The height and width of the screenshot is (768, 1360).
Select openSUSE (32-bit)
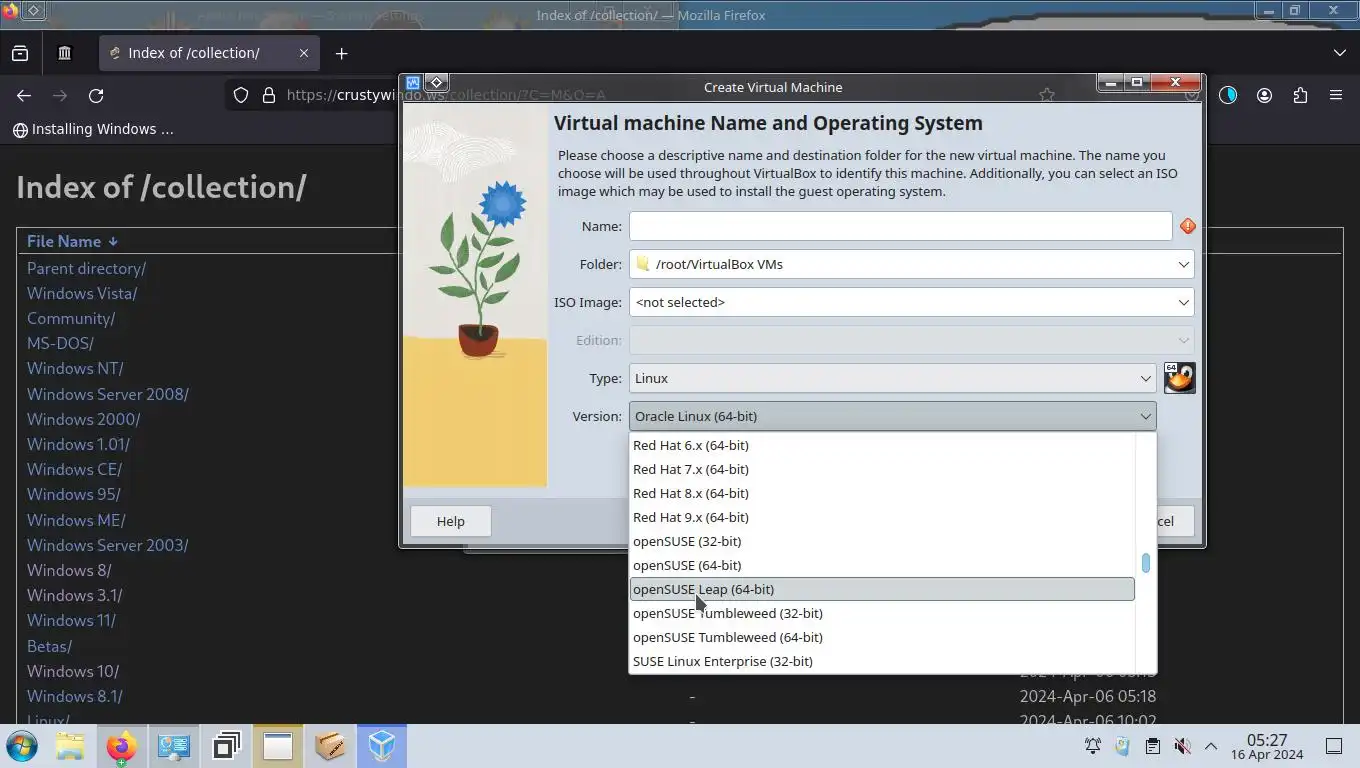pyautogui.click(x=882, y=541)
